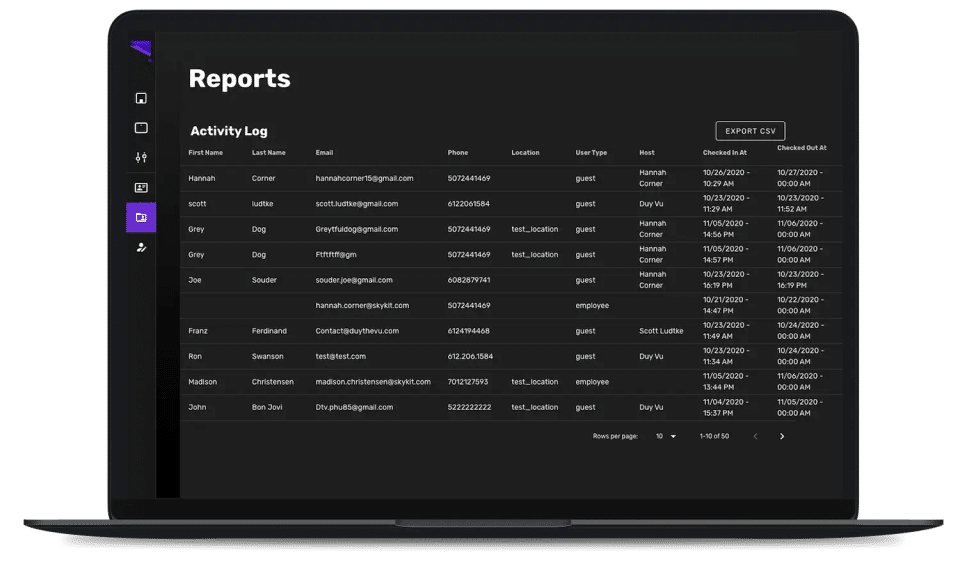960x564 pixels.
Task: Open the sliders settings icon in sidebar
Action: tap(141, 157)
